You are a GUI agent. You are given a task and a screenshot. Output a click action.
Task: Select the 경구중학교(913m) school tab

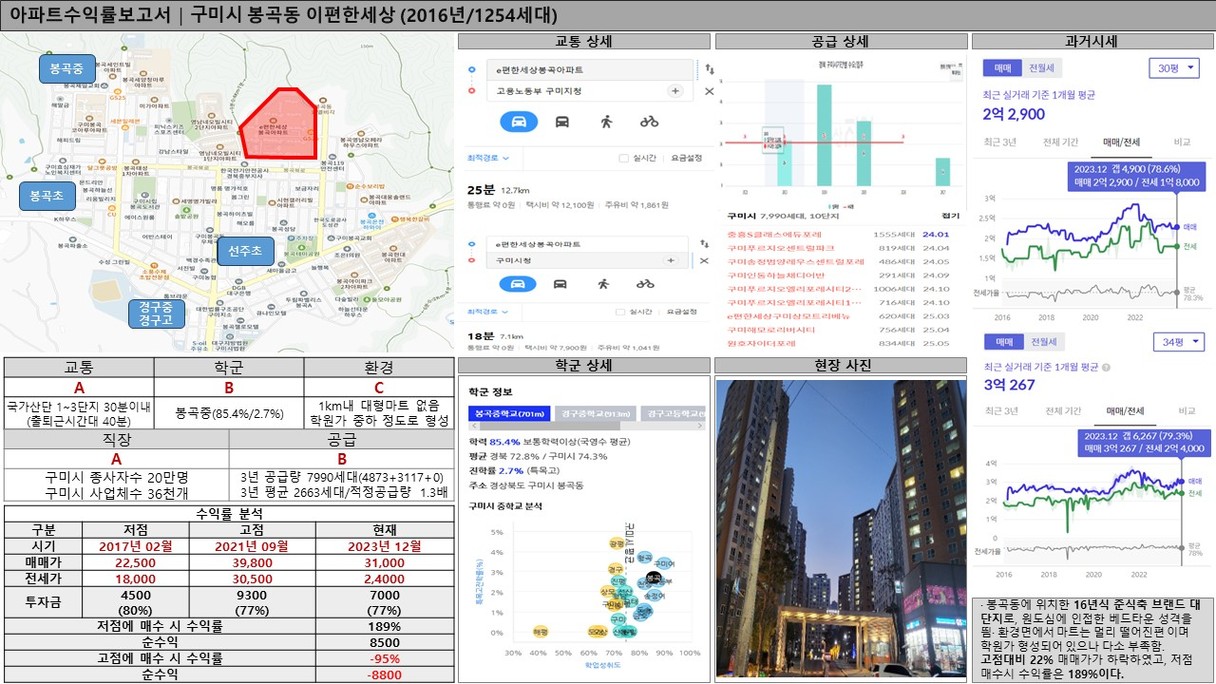(x=593, y=414)
